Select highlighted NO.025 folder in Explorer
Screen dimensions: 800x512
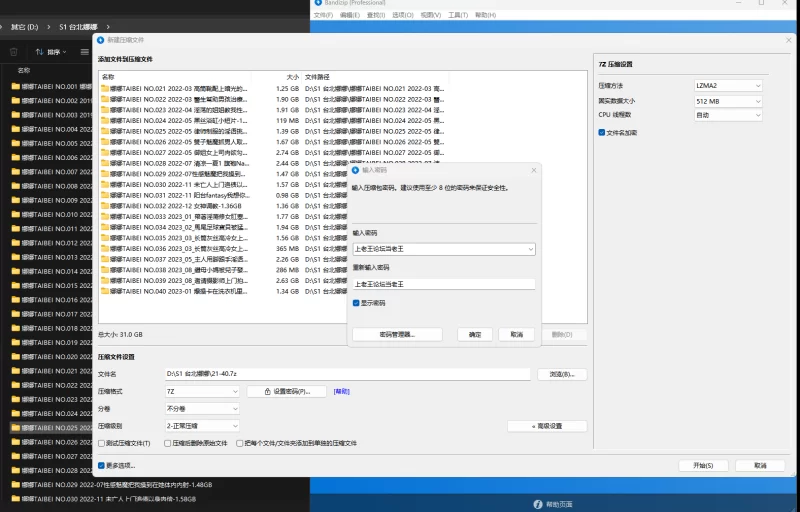(51, 427)
